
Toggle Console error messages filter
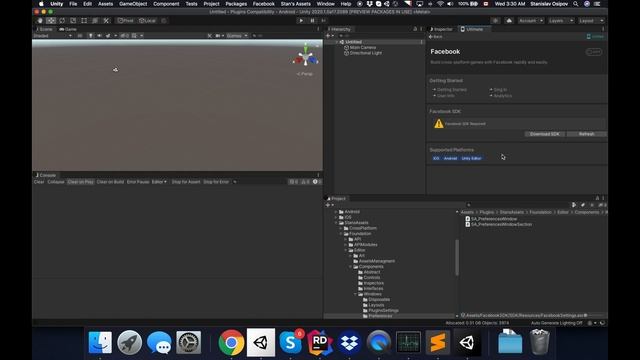(317, 182)
